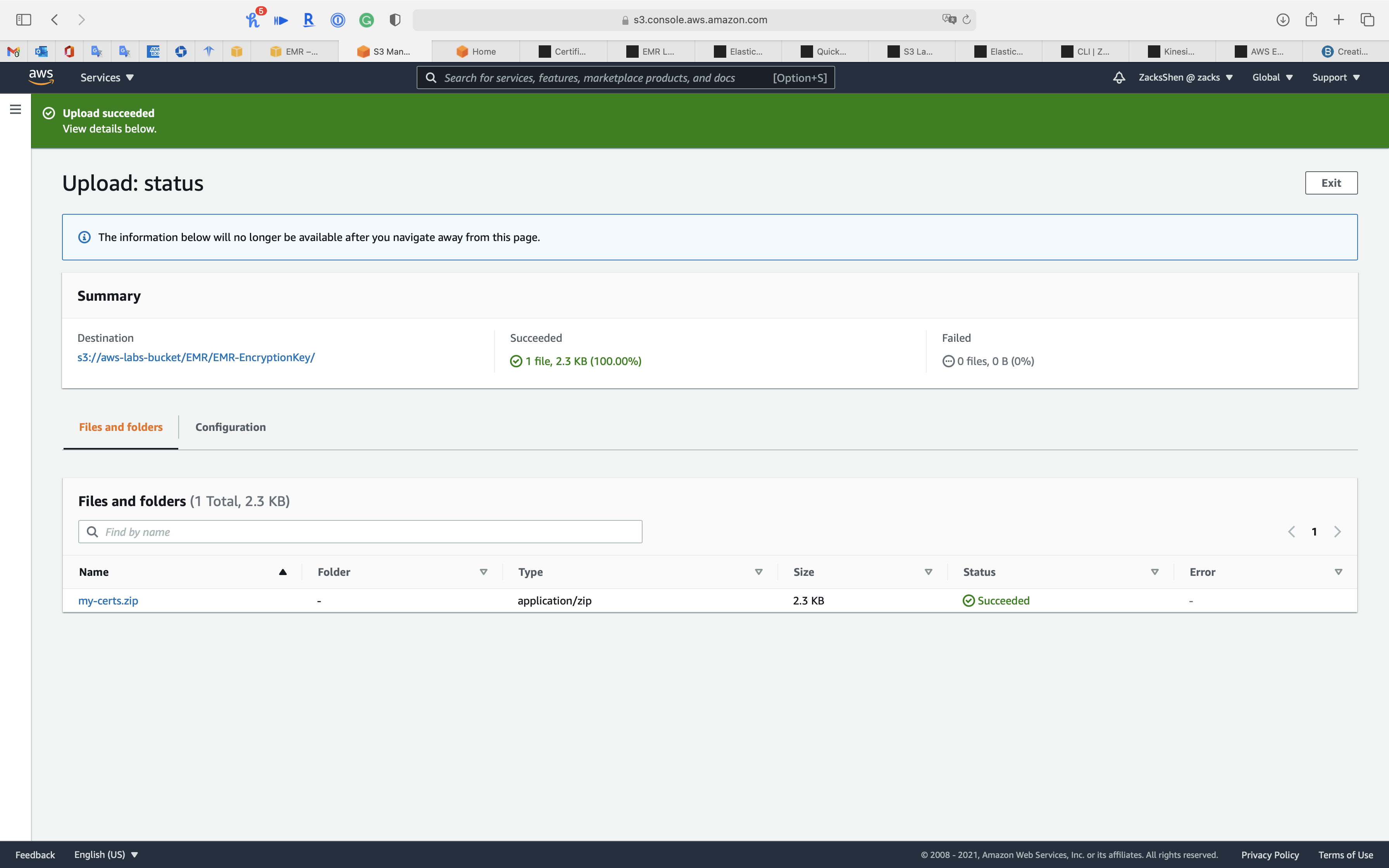The height and width of the screenshot is (868, 1389).
Task: Click the AWS logo home icon
Action: point(41,77)
